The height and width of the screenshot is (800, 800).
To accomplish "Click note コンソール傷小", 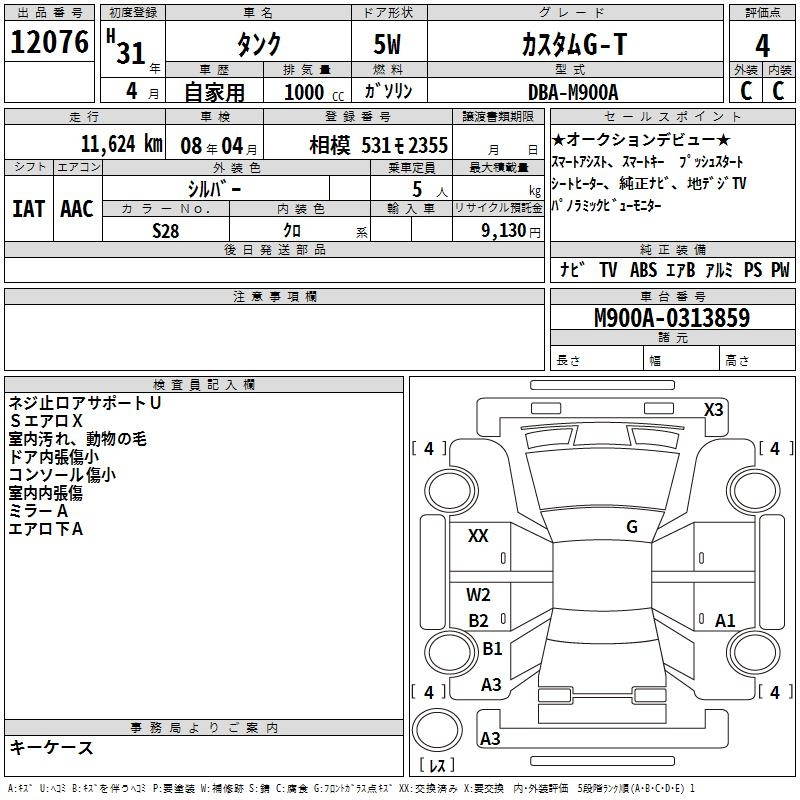I will point(62,474).
